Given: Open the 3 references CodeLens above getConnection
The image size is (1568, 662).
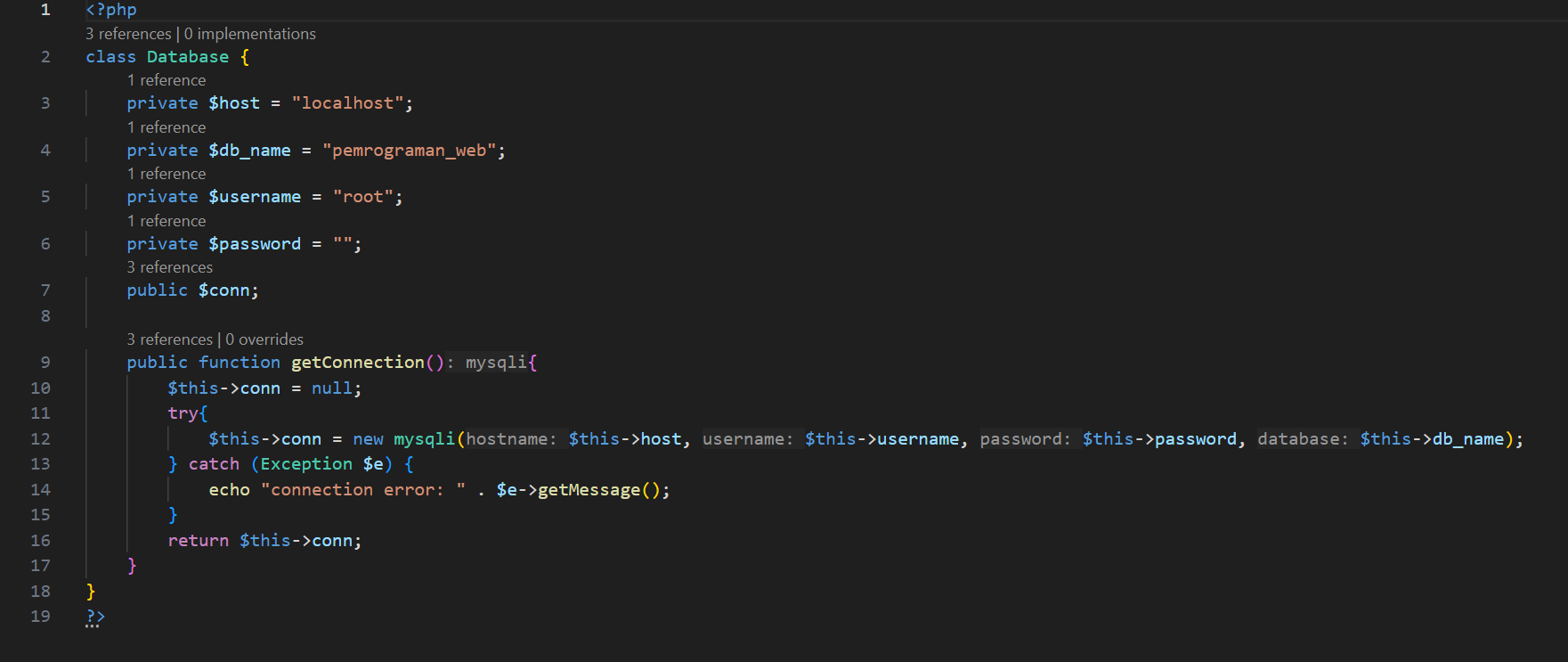Looking at the screenshot, I should click(x=169, y=339).
